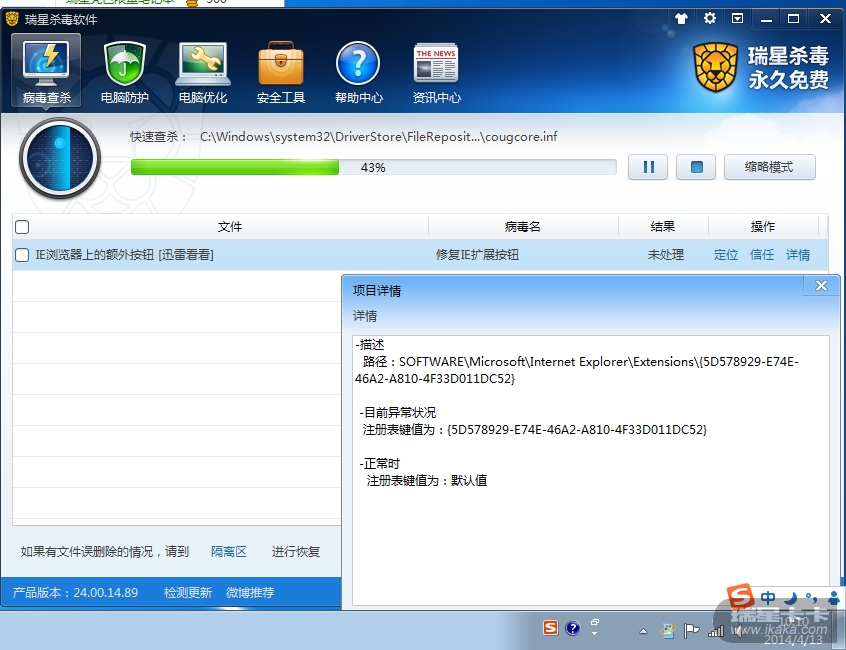Screen dimensions: 846x650
Task: Tick the select-all checkbox in table header
Action: [x=22, y=227]
